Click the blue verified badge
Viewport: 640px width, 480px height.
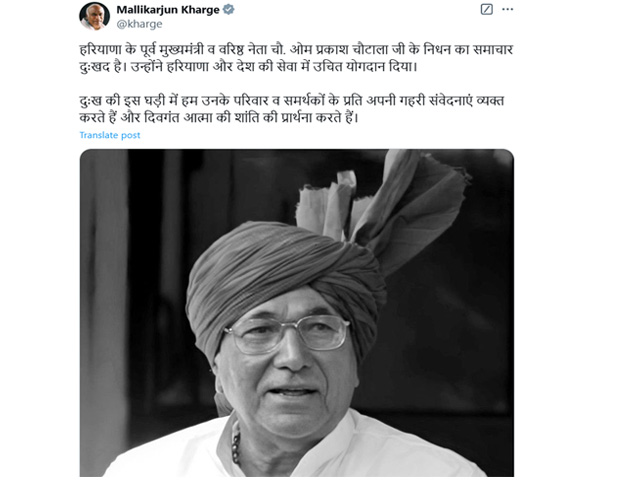point(229,9)
